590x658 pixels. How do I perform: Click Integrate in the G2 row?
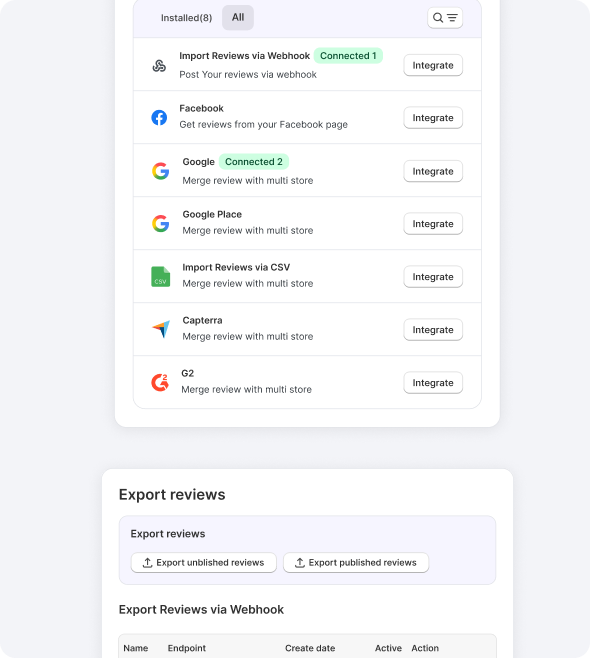tap(433, 382)
